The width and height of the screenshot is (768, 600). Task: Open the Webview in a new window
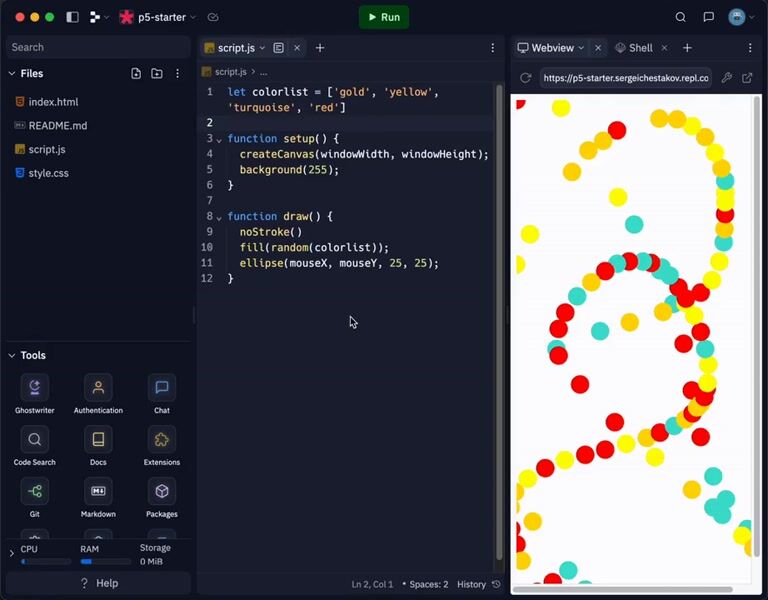pyautogui.click(x=747, y=78)
